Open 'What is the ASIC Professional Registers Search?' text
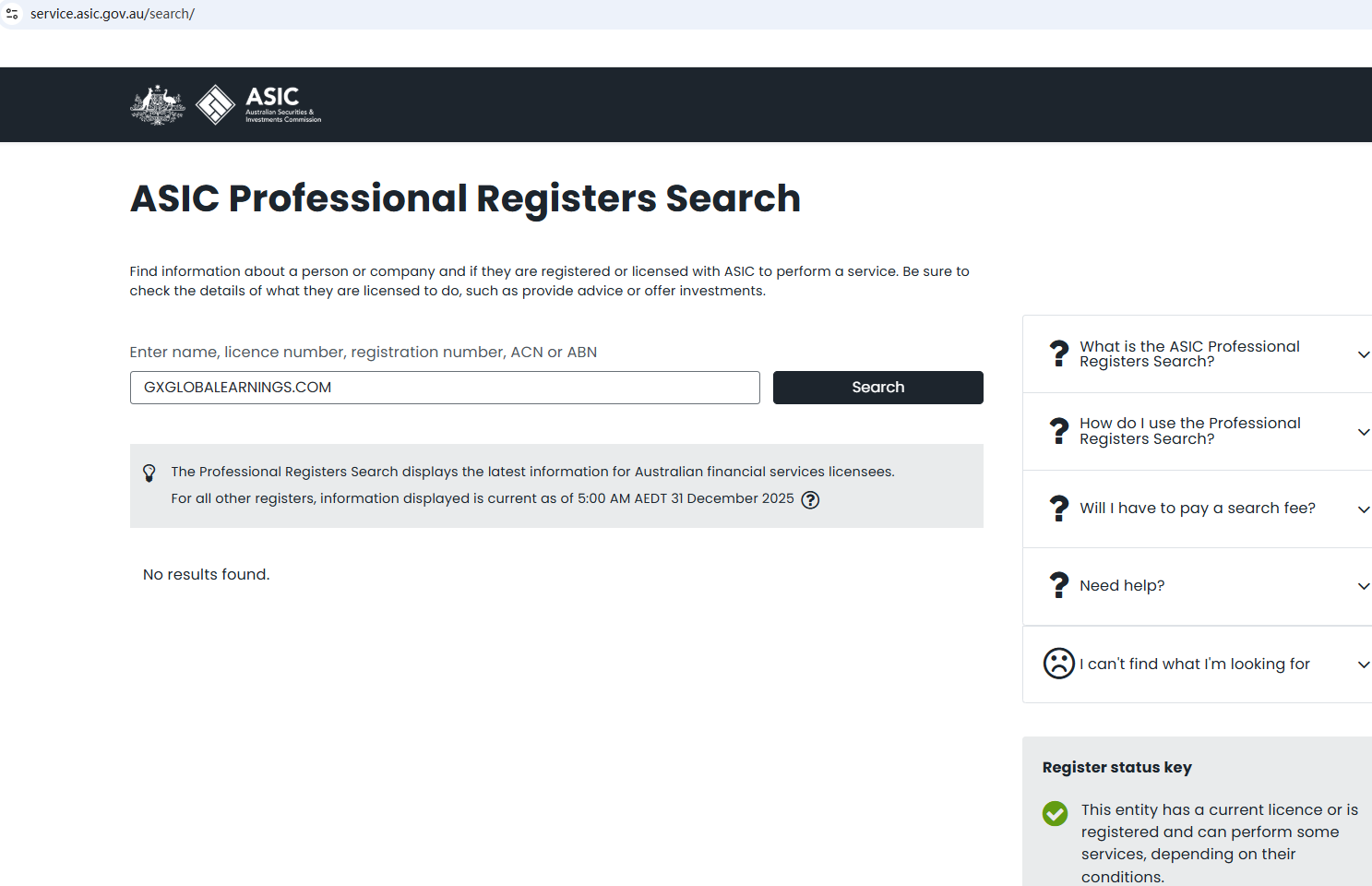This screenshot has height=886, width=1372. coord(1189,353)
